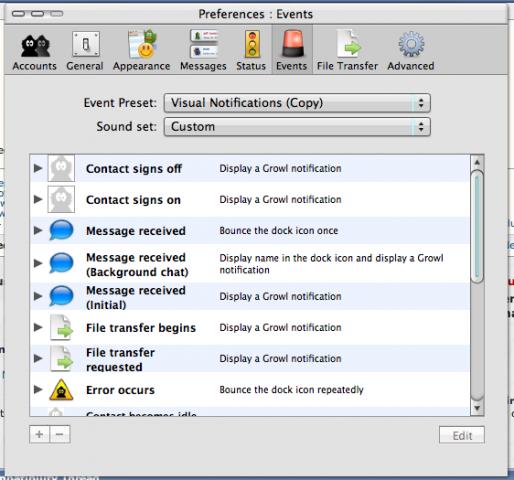Select 'Message received (Background chat)' label
Viewport: 514px width, 480px height.
tap(137, 265)
